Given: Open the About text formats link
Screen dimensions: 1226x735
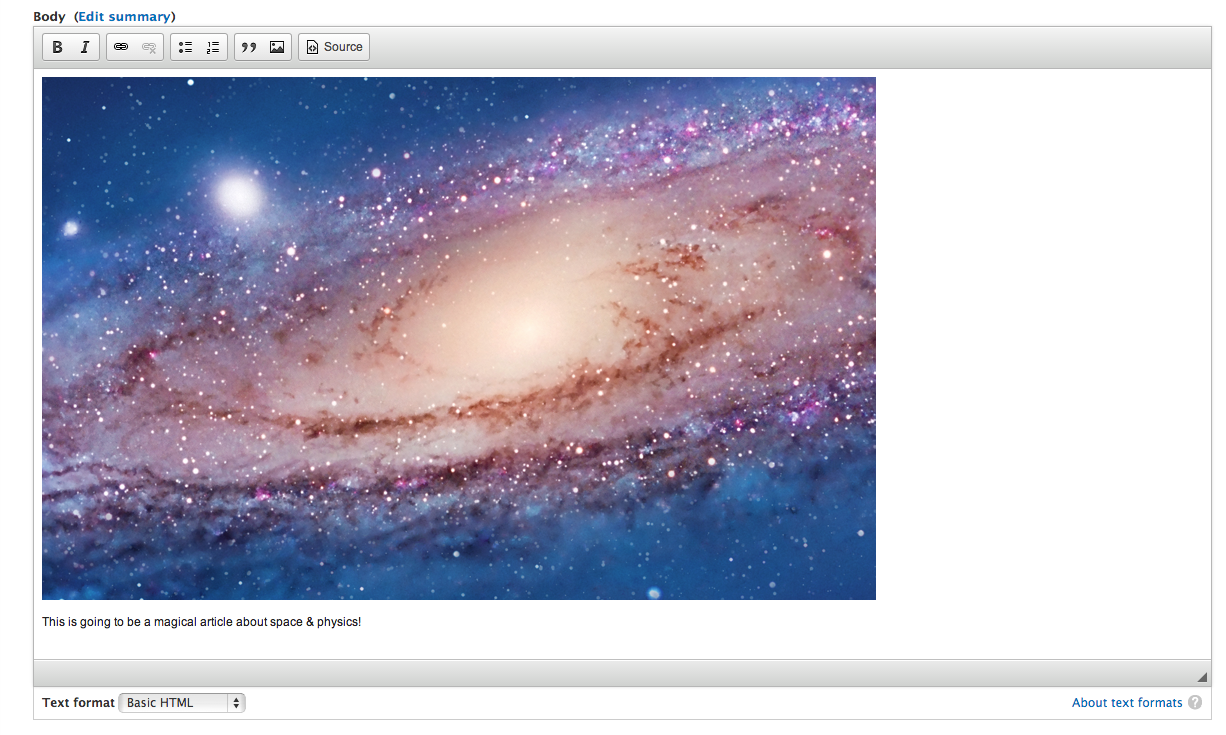Looking at the screenshot, I should coord(1127,703).
